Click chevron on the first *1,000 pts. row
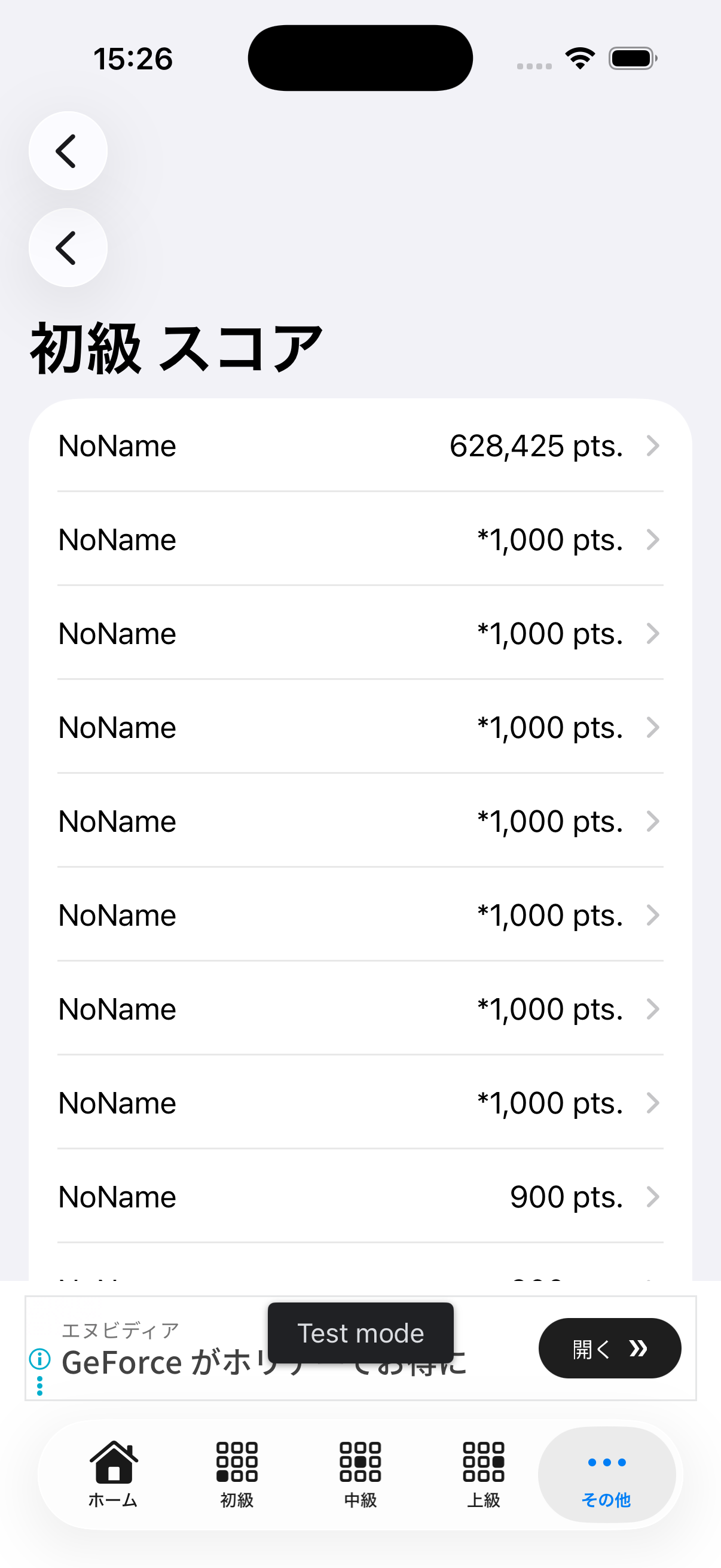Image resolution: width=721 pixels, height=1568 pixels. [652, 540]
